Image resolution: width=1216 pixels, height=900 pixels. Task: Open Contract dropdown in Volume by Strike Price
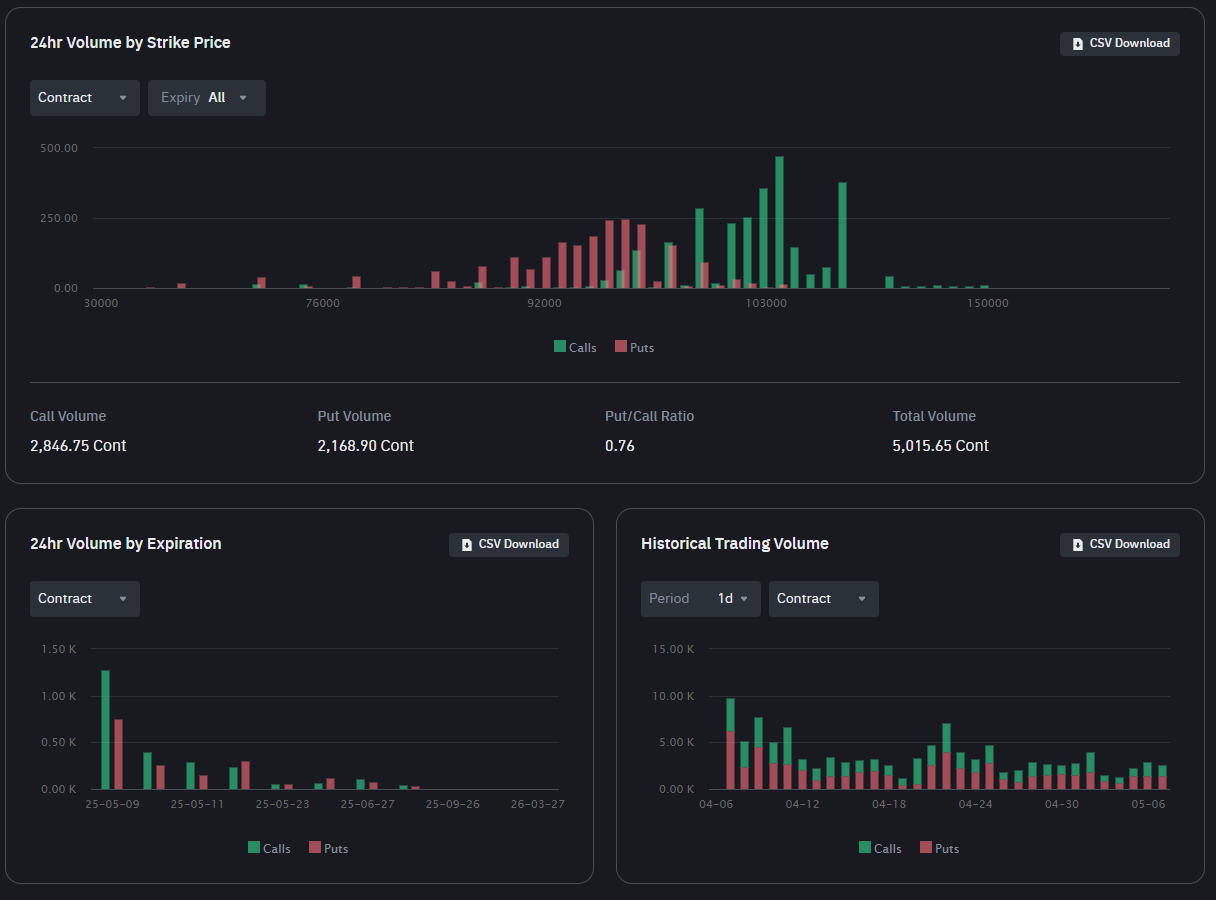[84, 98]
